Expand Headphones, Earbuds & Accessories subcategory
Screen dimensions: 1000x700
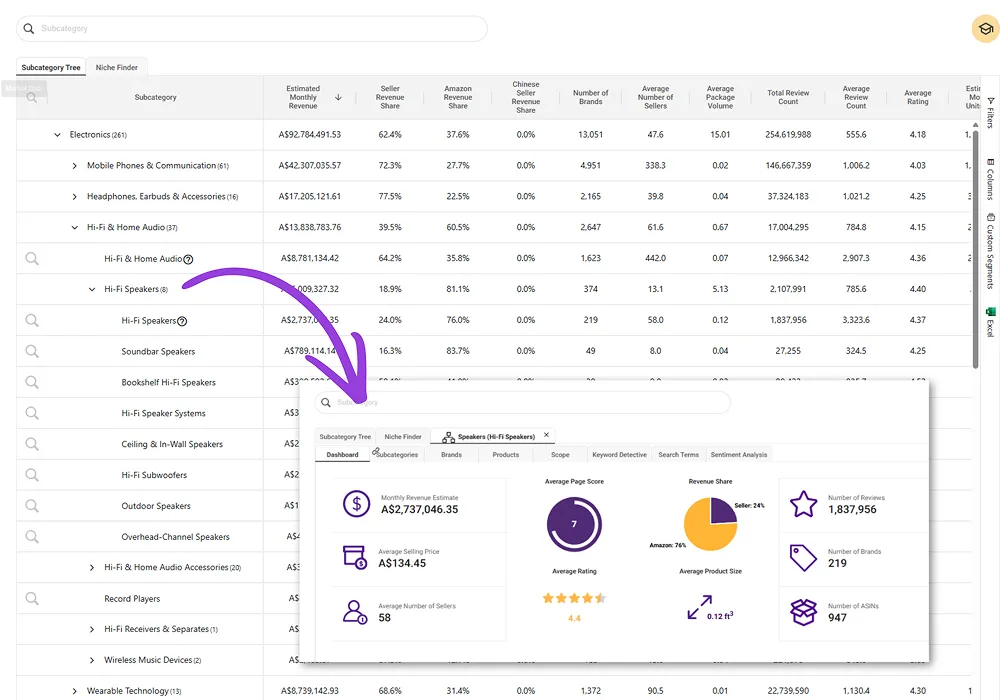[x=75, y=197]
